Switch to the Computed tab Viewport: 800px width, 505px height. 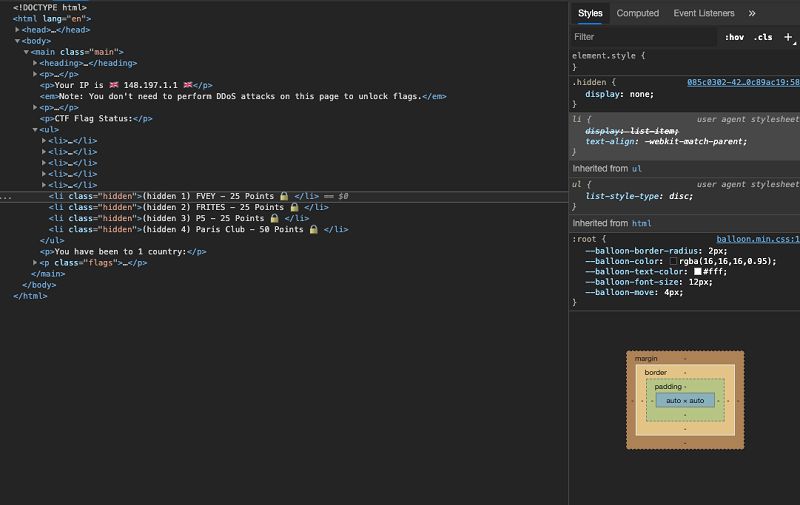(637, 13)
